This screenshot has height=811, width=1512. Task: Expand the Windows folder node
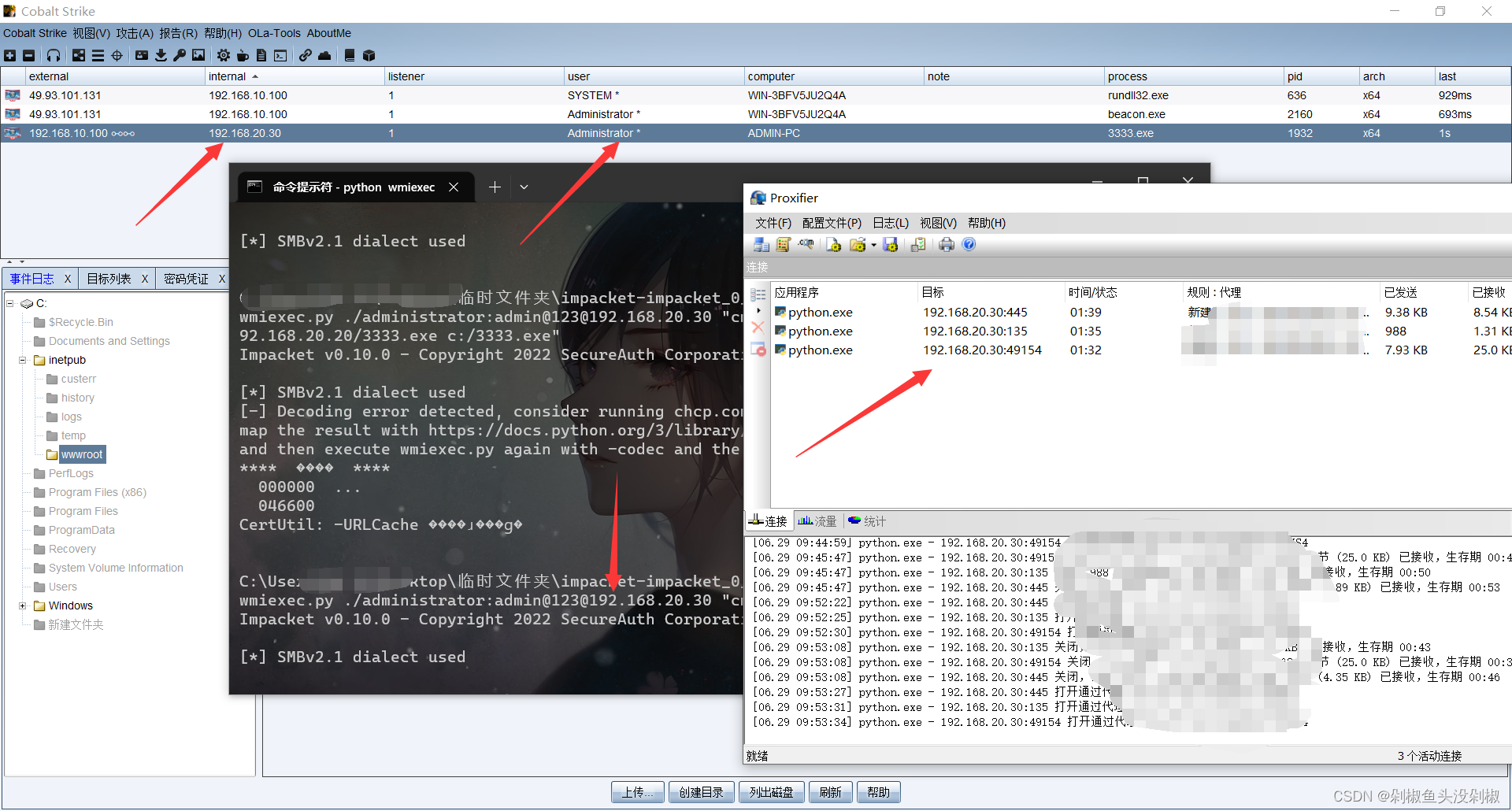tap(23, 605)
